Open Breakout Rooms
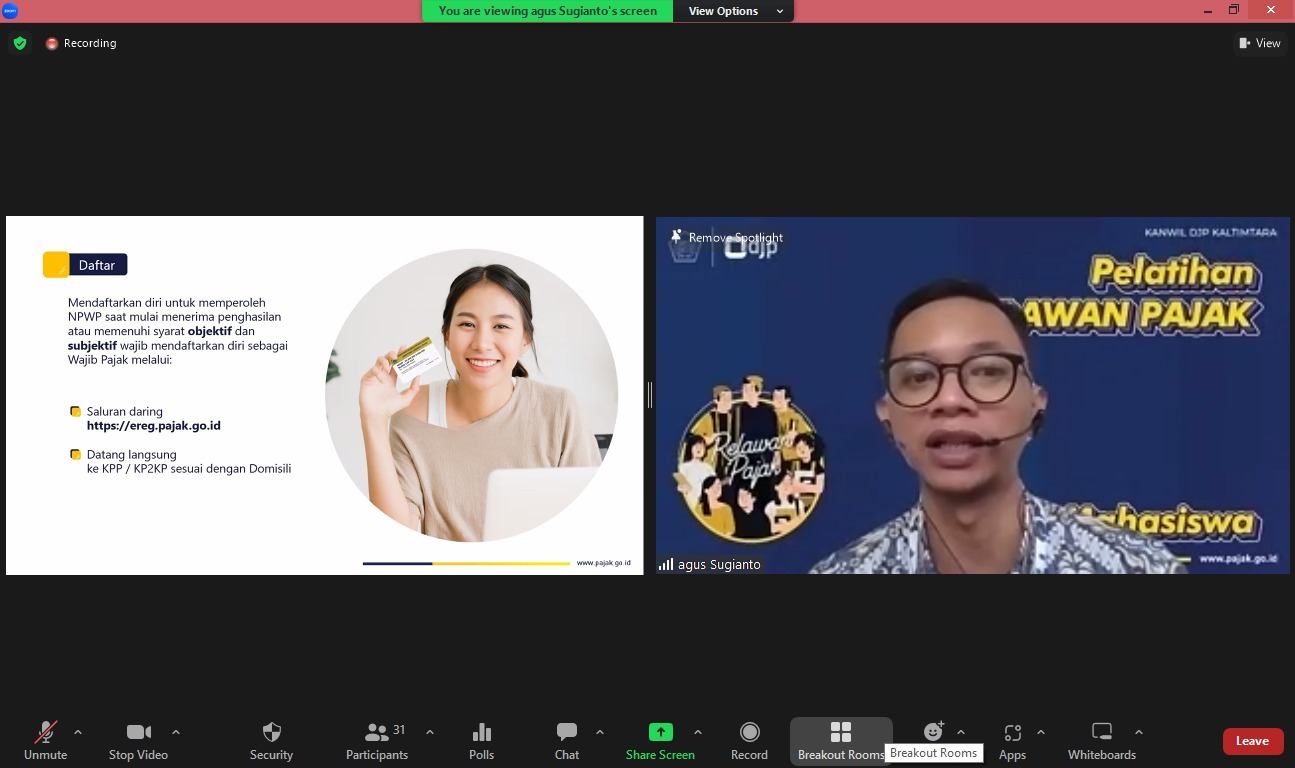Image resolution: width=1295 pixels, height=768 pixels. pos(840,741)
